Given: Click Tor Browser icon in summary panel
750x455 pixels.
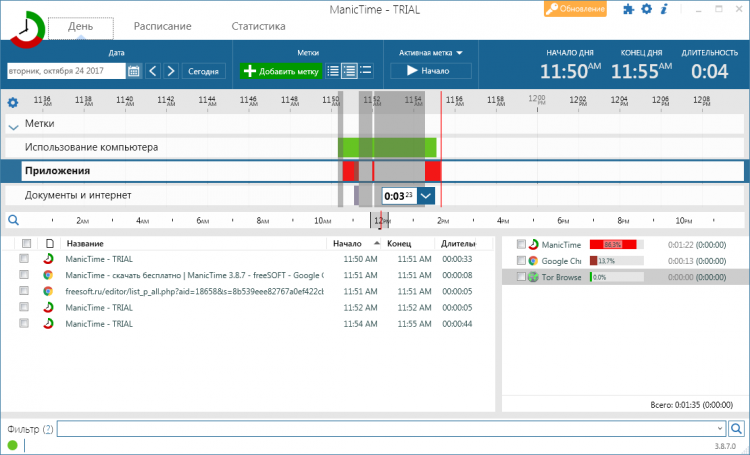Looking at the screenshot, I should click(x=533, y=277).
